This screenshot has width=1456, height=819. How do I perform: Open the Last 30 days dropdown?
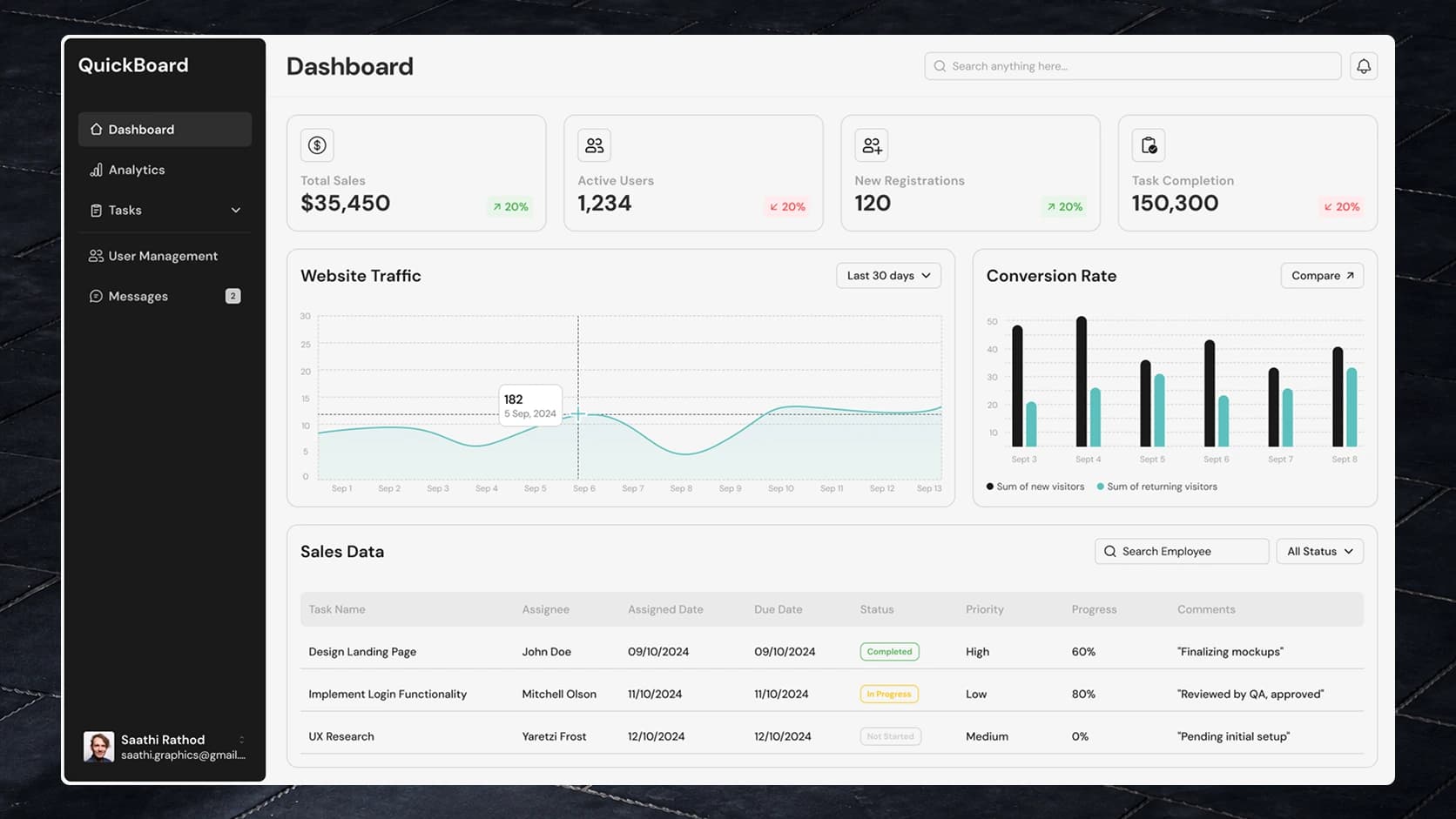tap(888, 275)
